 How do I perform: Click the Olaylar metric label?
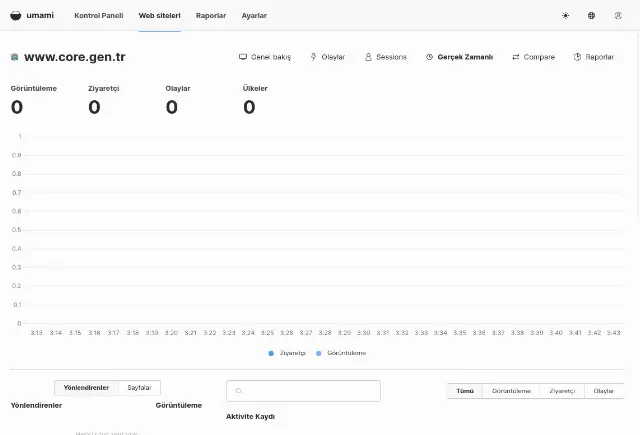178,89
